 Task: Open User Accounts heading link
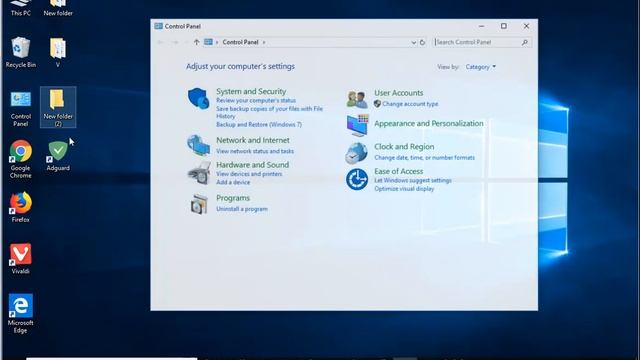click(x=398, y=93)
